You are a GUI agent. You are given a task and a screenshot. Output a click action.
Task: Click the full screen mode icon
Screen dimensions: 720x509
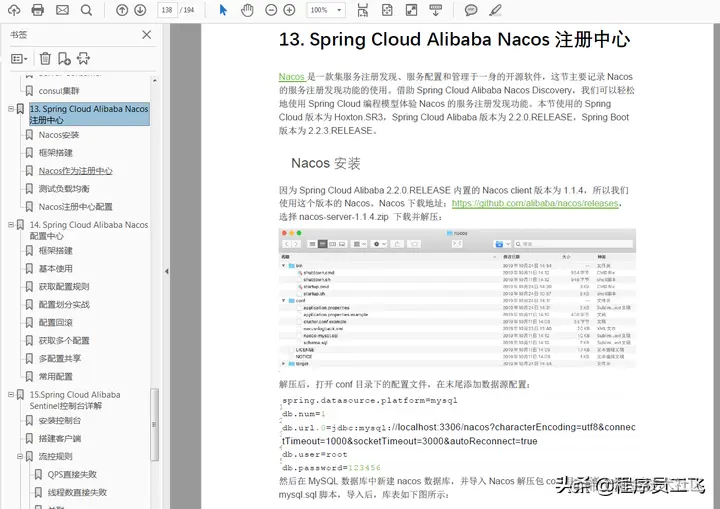coord(411,10)
